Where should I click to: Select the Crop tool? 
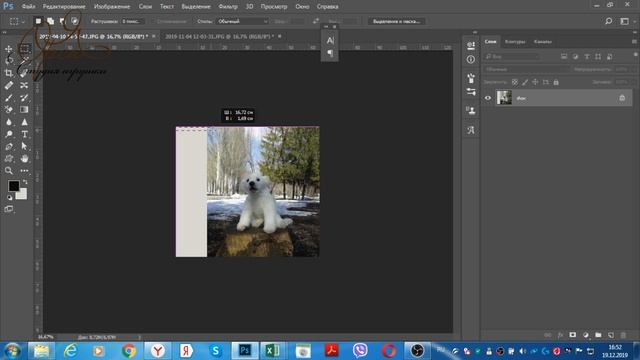tap(9, 73)
